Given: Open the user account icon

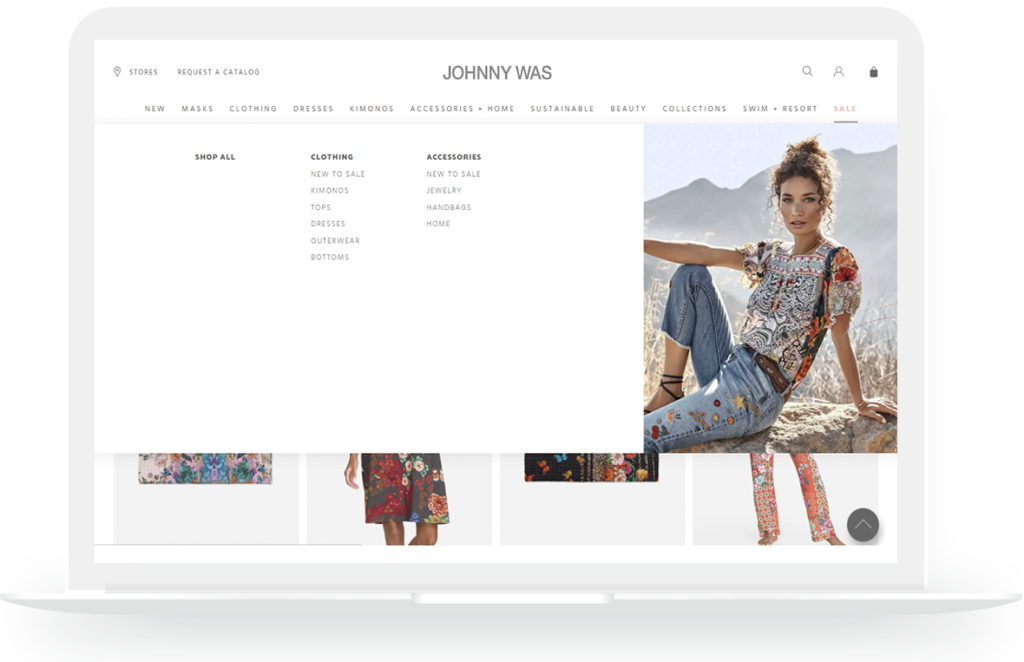Looking at the screenshot, I should point(839,72).
